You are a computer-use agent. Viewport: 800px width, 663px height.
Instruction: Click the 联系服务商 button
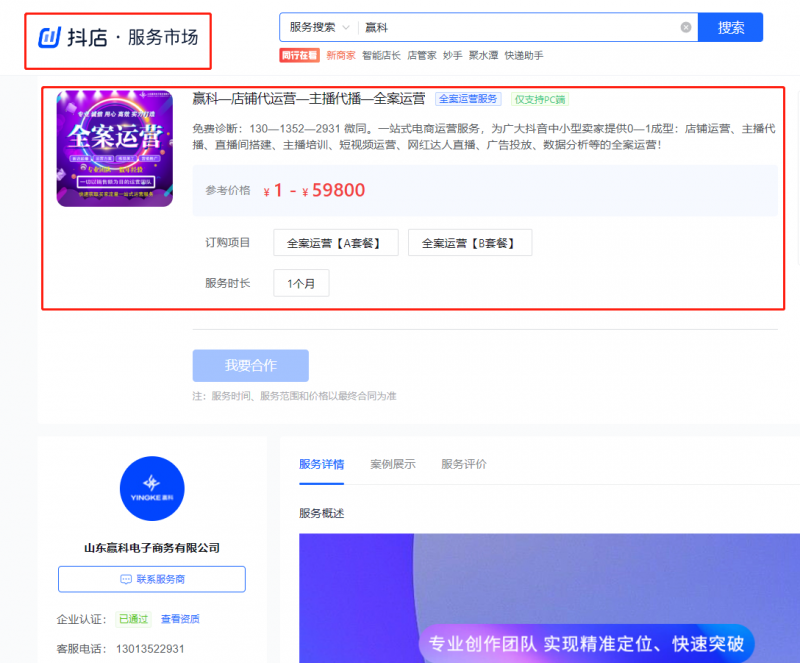(x=152, y=579)
